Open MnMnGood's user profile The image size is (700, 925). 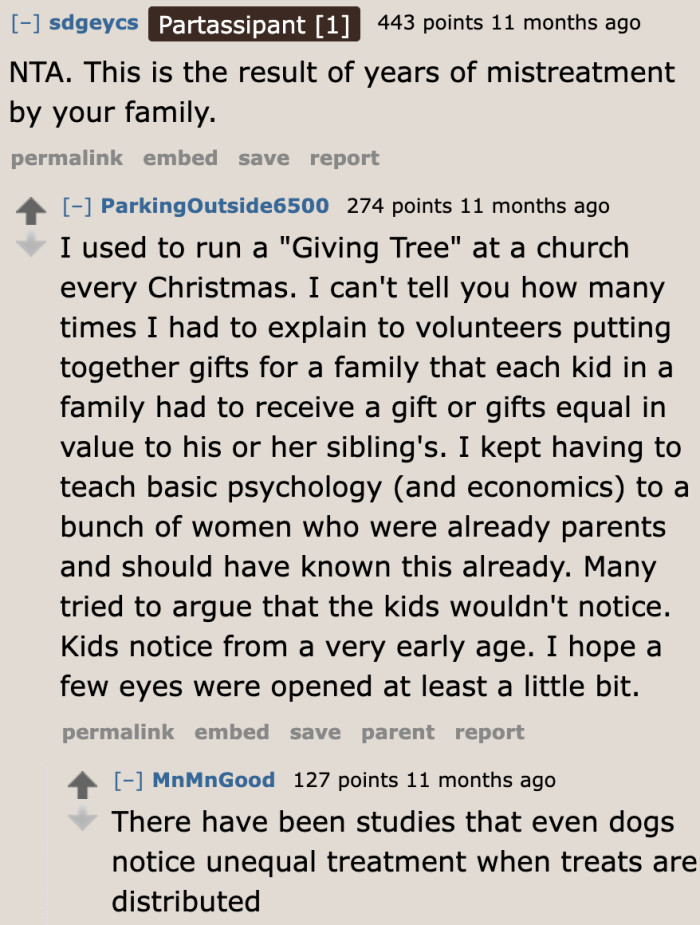[x=213, y=780]
